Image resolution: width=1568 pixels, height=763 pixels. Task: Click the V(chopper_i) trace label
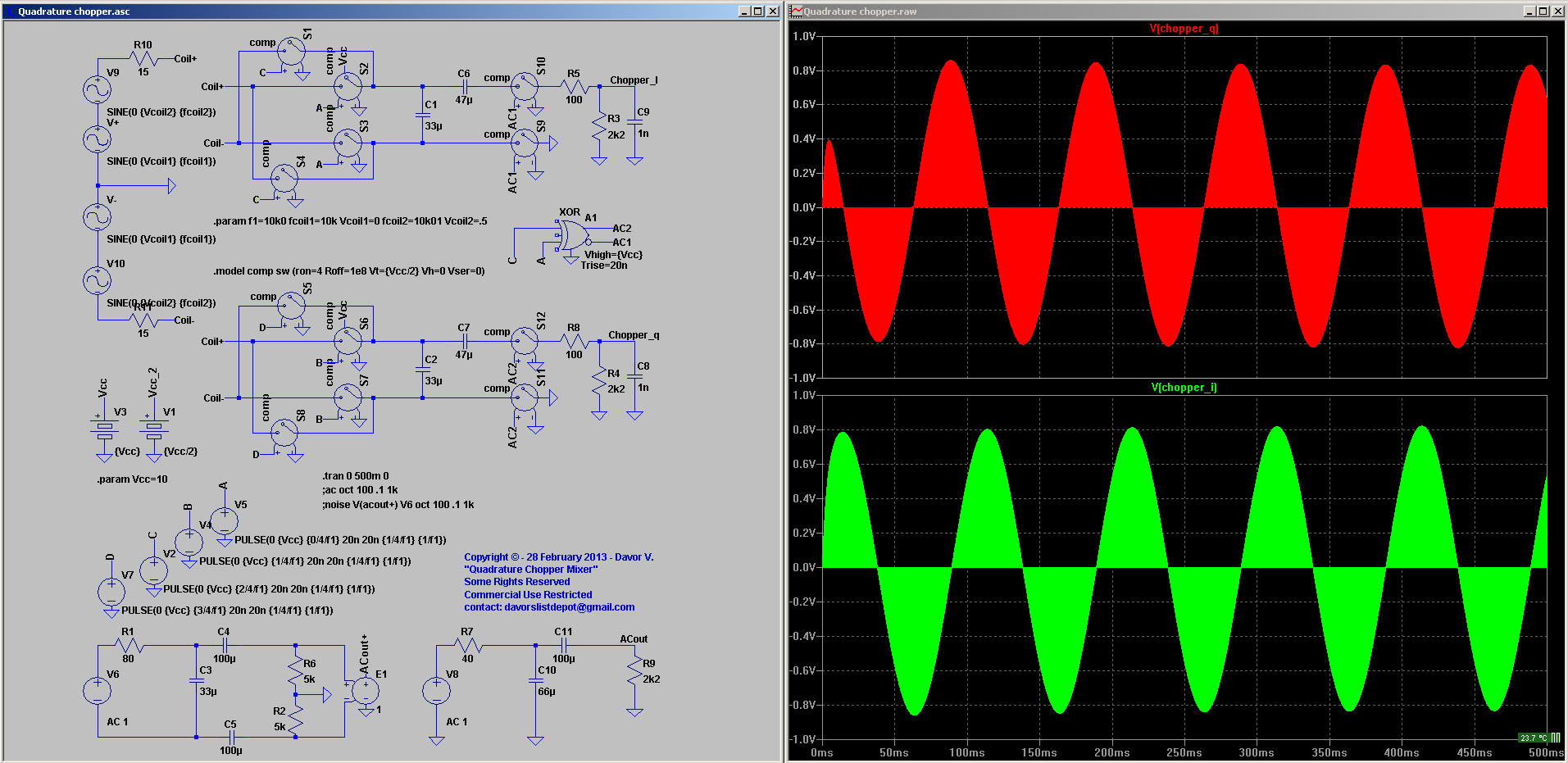(x=1184, y=388)
